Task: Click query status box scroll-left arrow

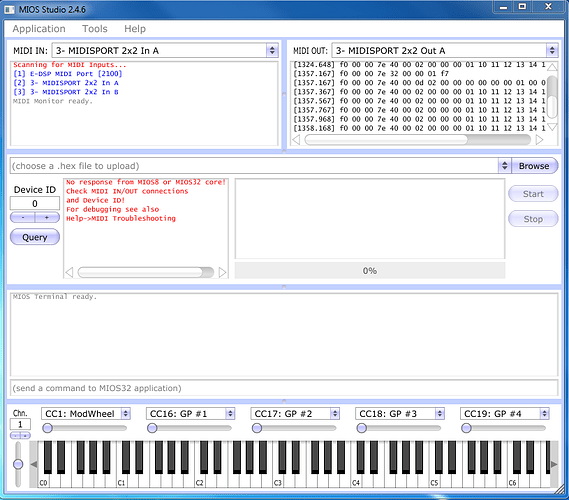Action: point(69,272)
